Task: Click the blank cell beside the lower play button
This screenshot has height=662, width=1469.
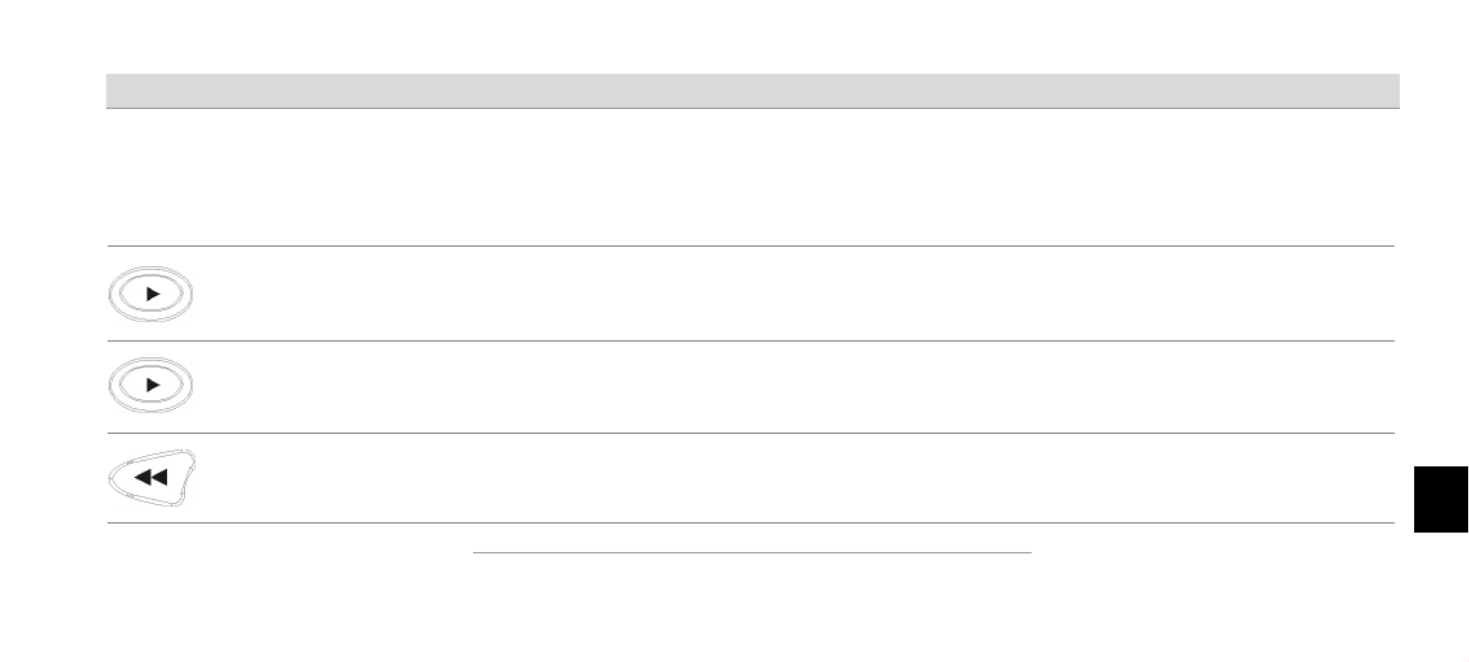Action: click(795, 387)
